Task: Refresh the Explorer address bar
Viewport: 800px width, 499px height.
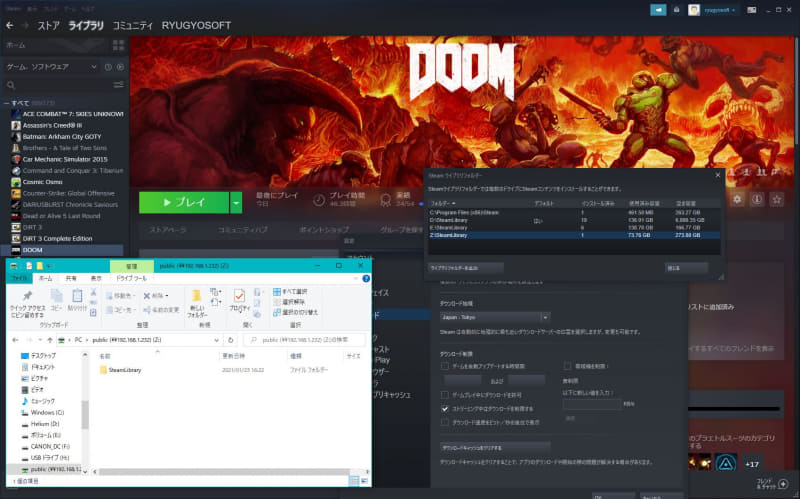Action: (230, 340)
